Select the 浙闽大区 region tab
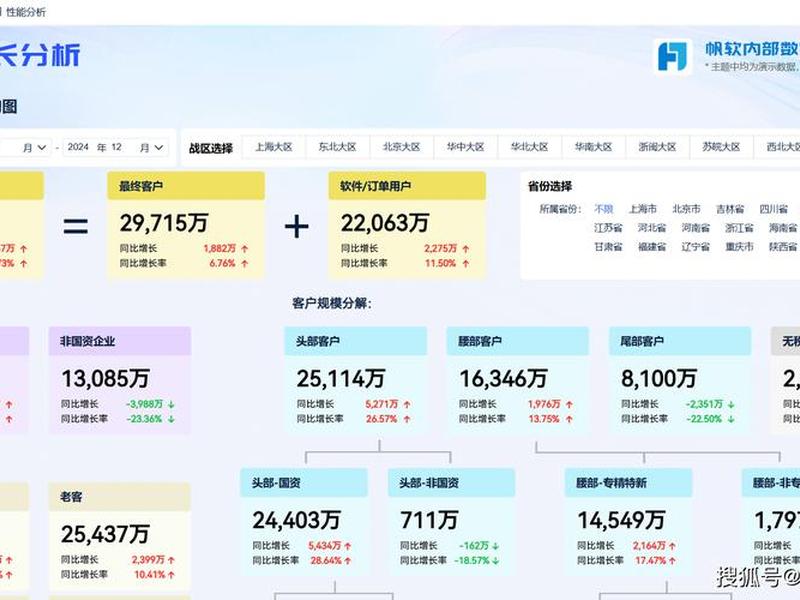Image resolution: width=800 pixels, height=600 pixels. (657, 147)
